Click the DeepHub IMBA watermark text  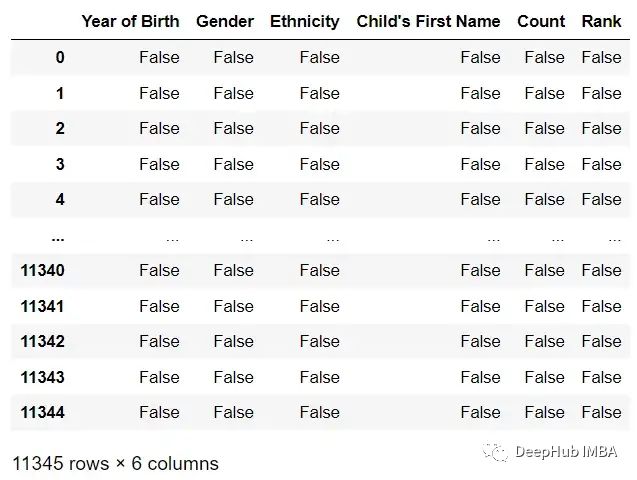[566, 452]
